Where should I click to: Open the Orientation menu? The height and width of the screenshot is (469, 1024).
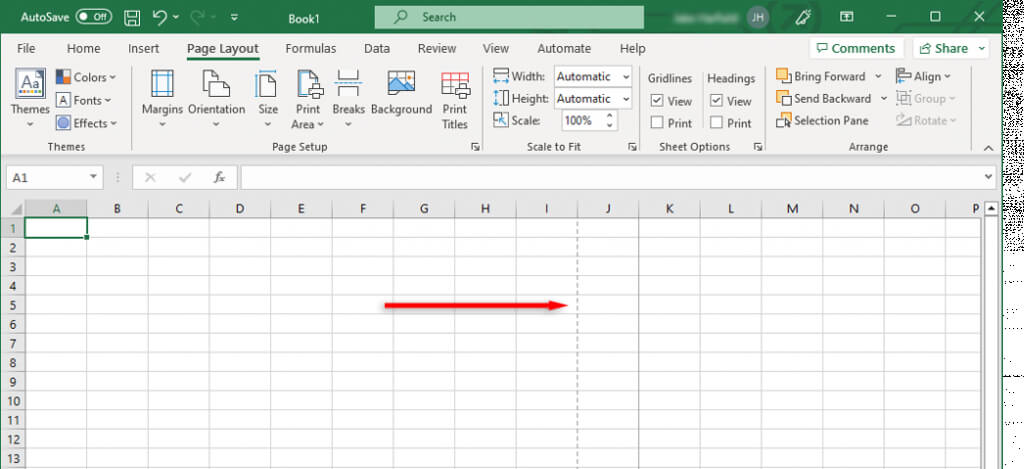(x=216, y=93)
